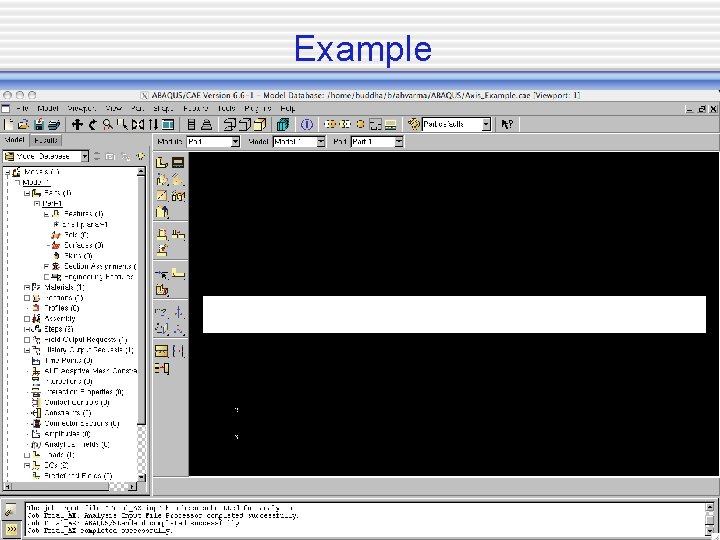Screen dimensions: 720x540
Task: Click the Open database folder icon
Action: pyautogui.click(x=23, y=124)
